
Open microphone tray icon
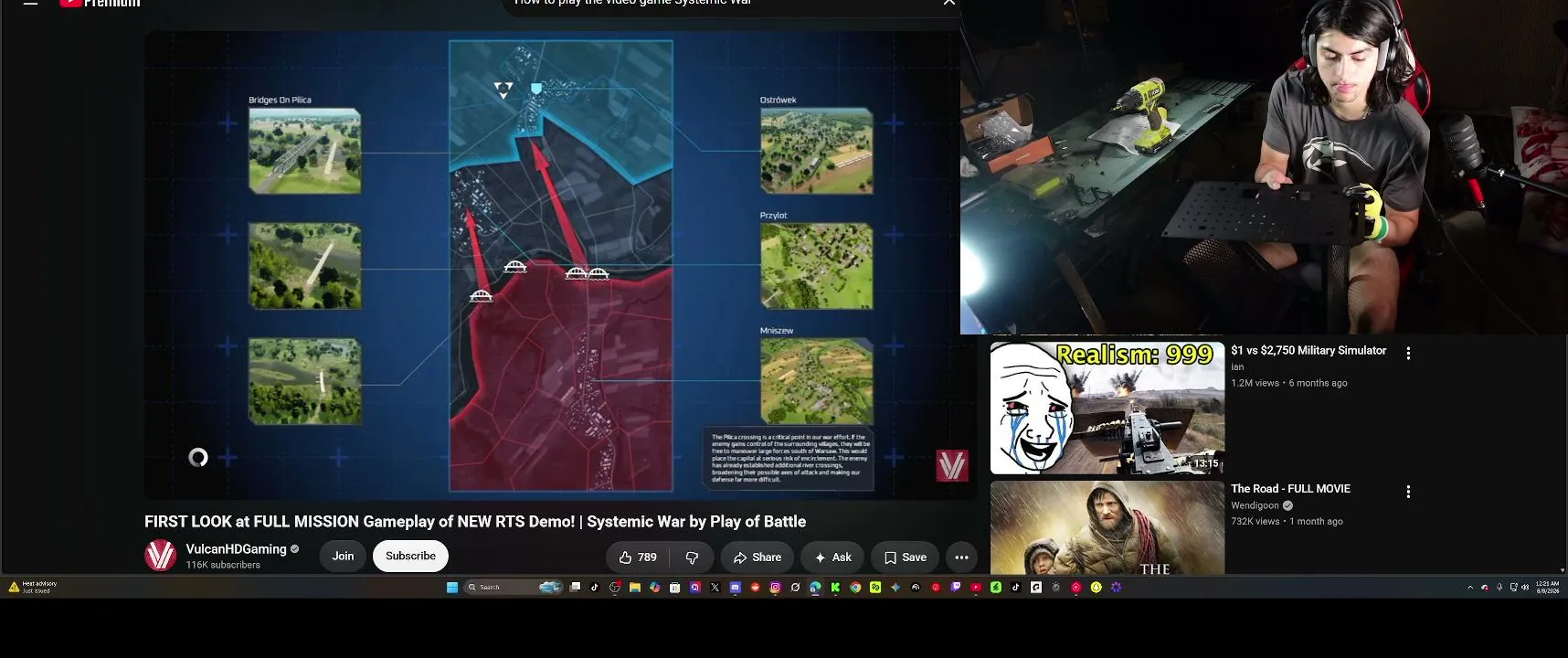pyautogui.click(x=1499, y=588)
